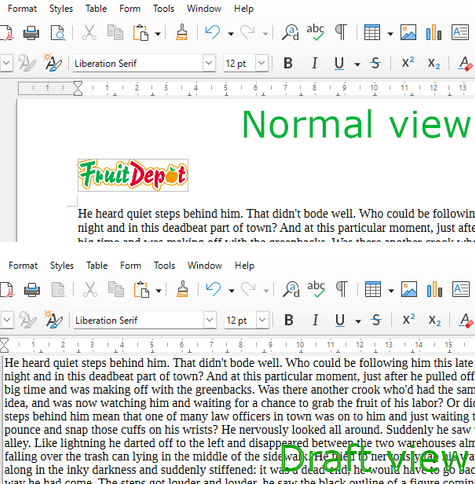Open the Tools menu in the Draft view window
The image size is (475, 484).
(x=164, y=265)
